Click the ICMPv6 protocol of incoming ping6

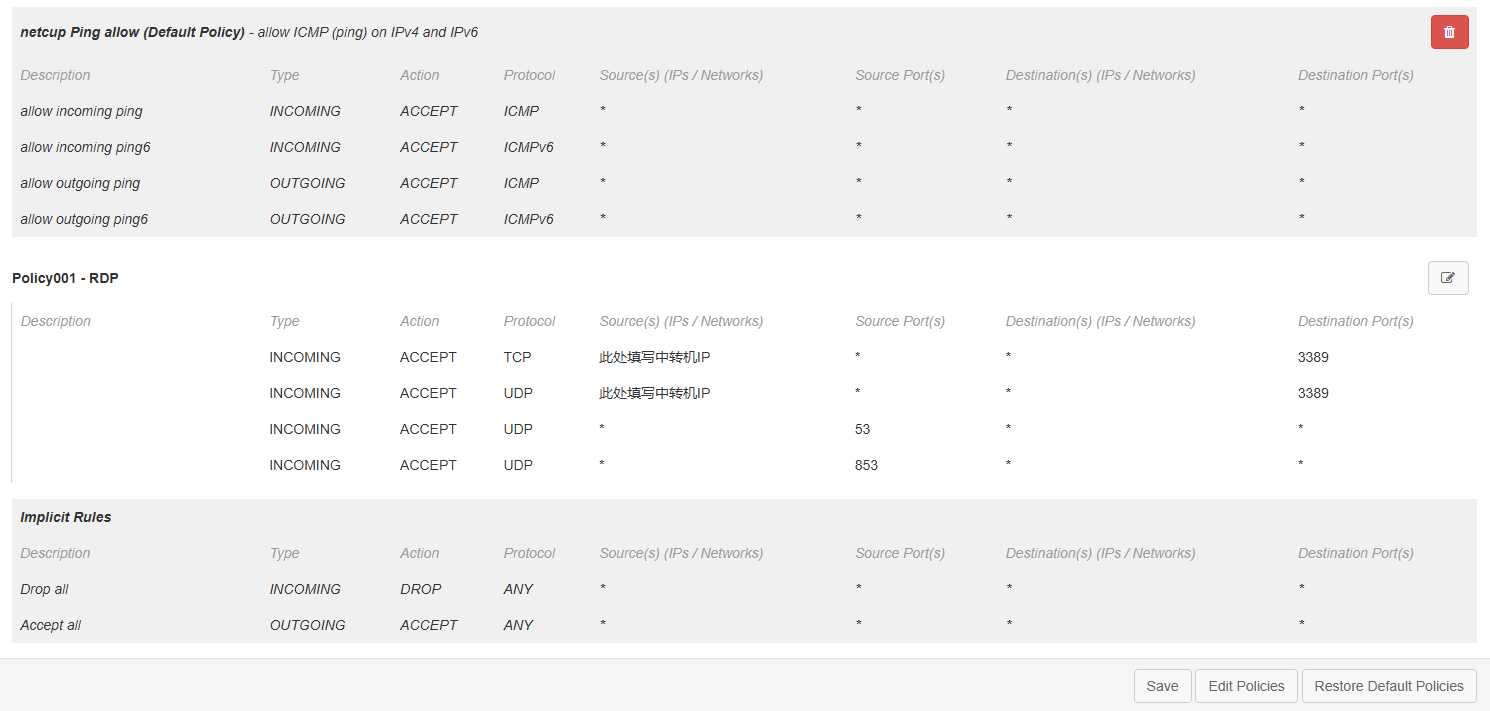[528, 147]
